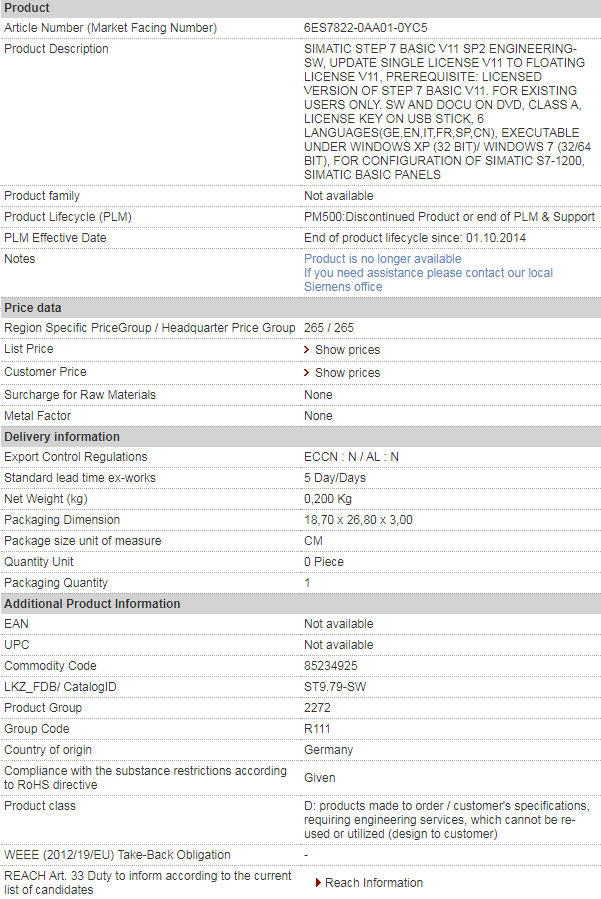This screenshot has height=899, width=601.
Task: Select the Product section header
Action: (300, 8)
